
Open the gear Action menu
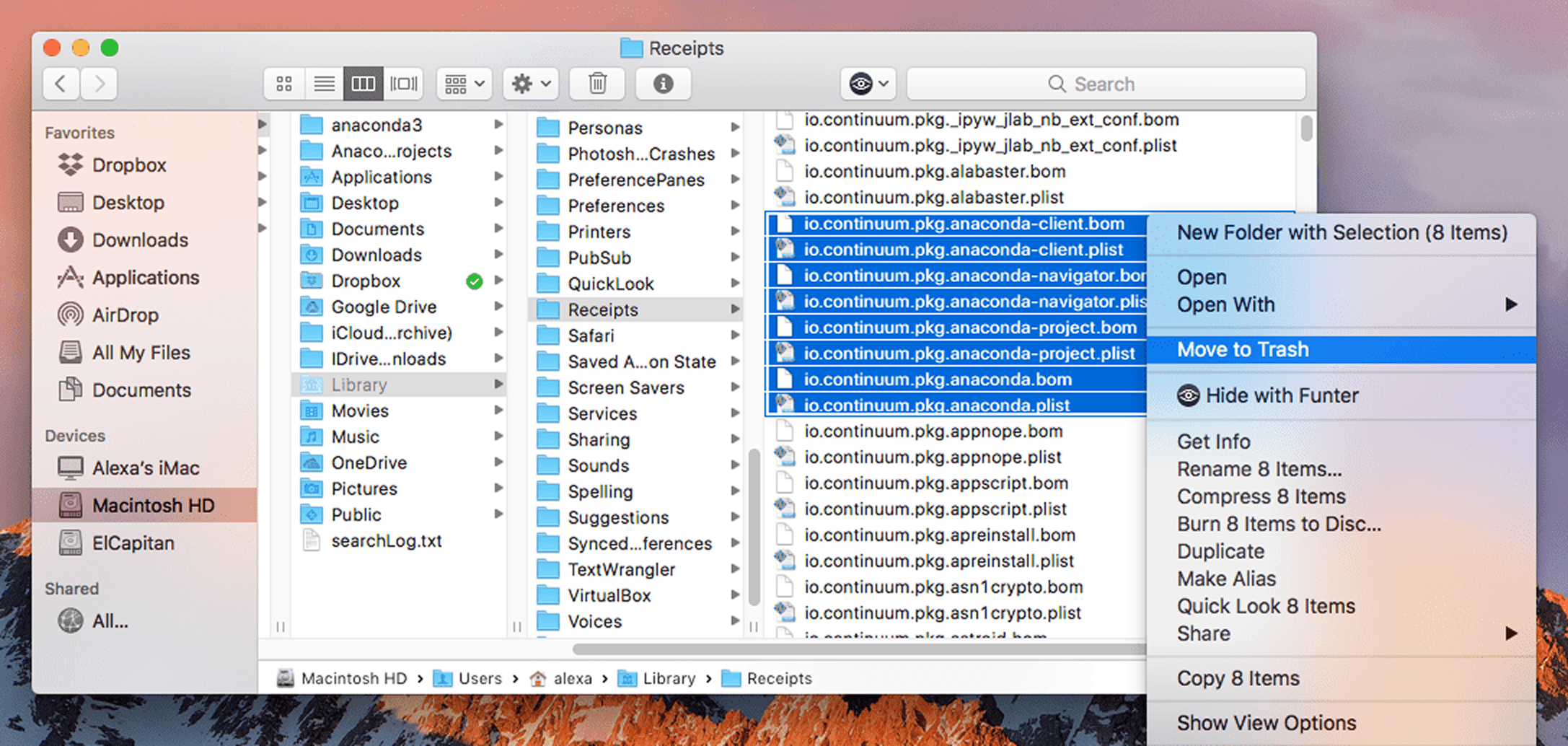coord(531,84)
